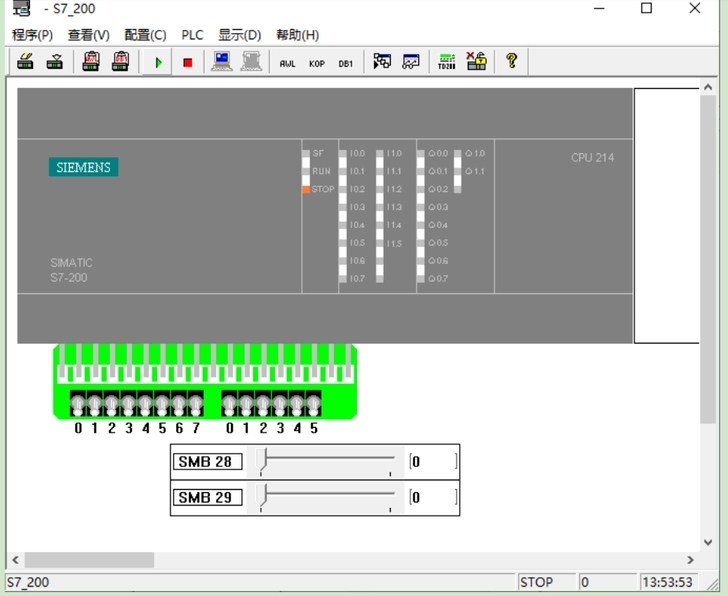
Task: Click the unload program toolbar icon
Action: pos(55,61)
